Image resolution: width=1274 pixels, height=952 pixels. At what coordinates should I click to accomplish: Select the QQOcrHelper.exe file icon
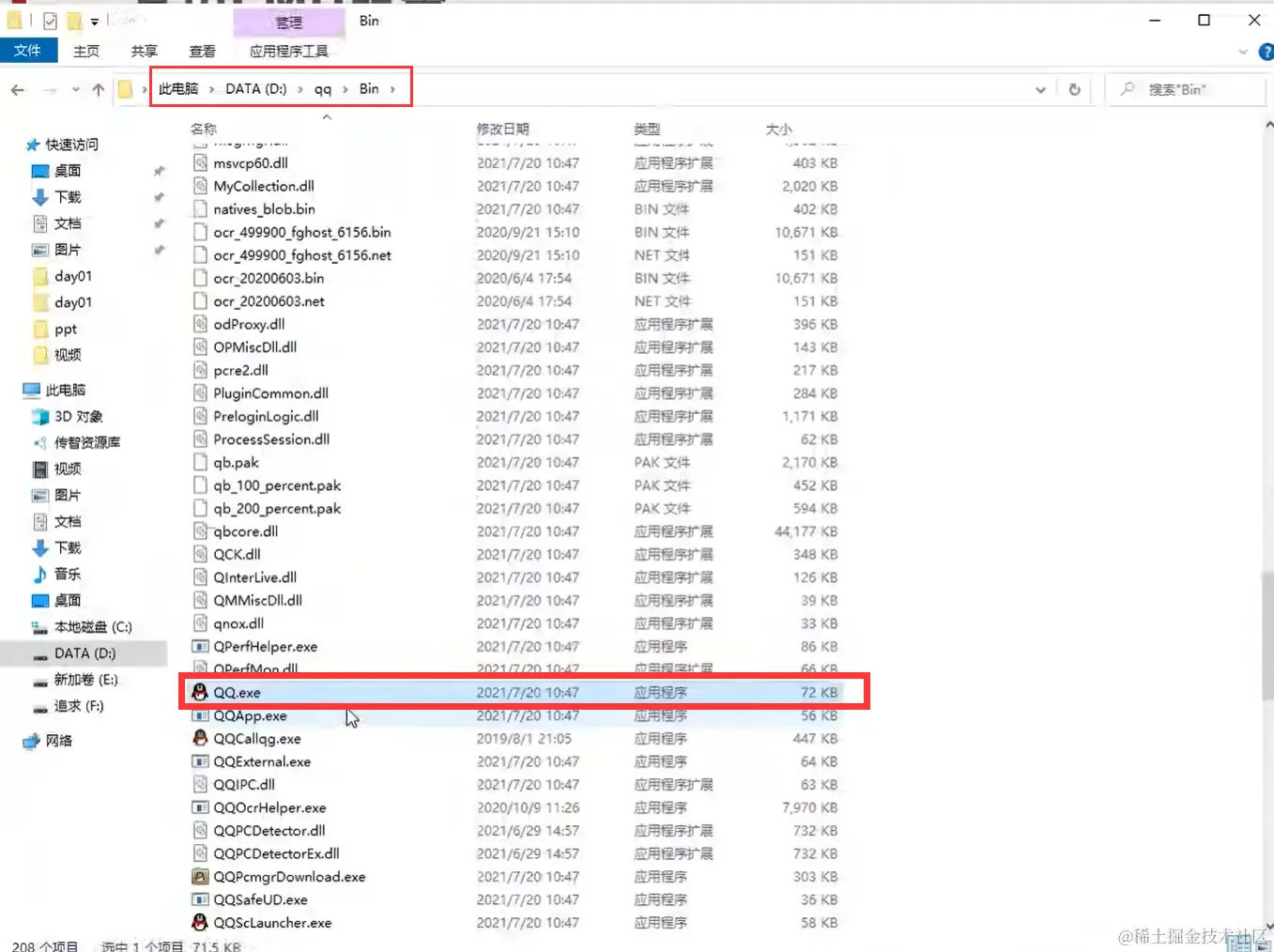pos(200,807)
